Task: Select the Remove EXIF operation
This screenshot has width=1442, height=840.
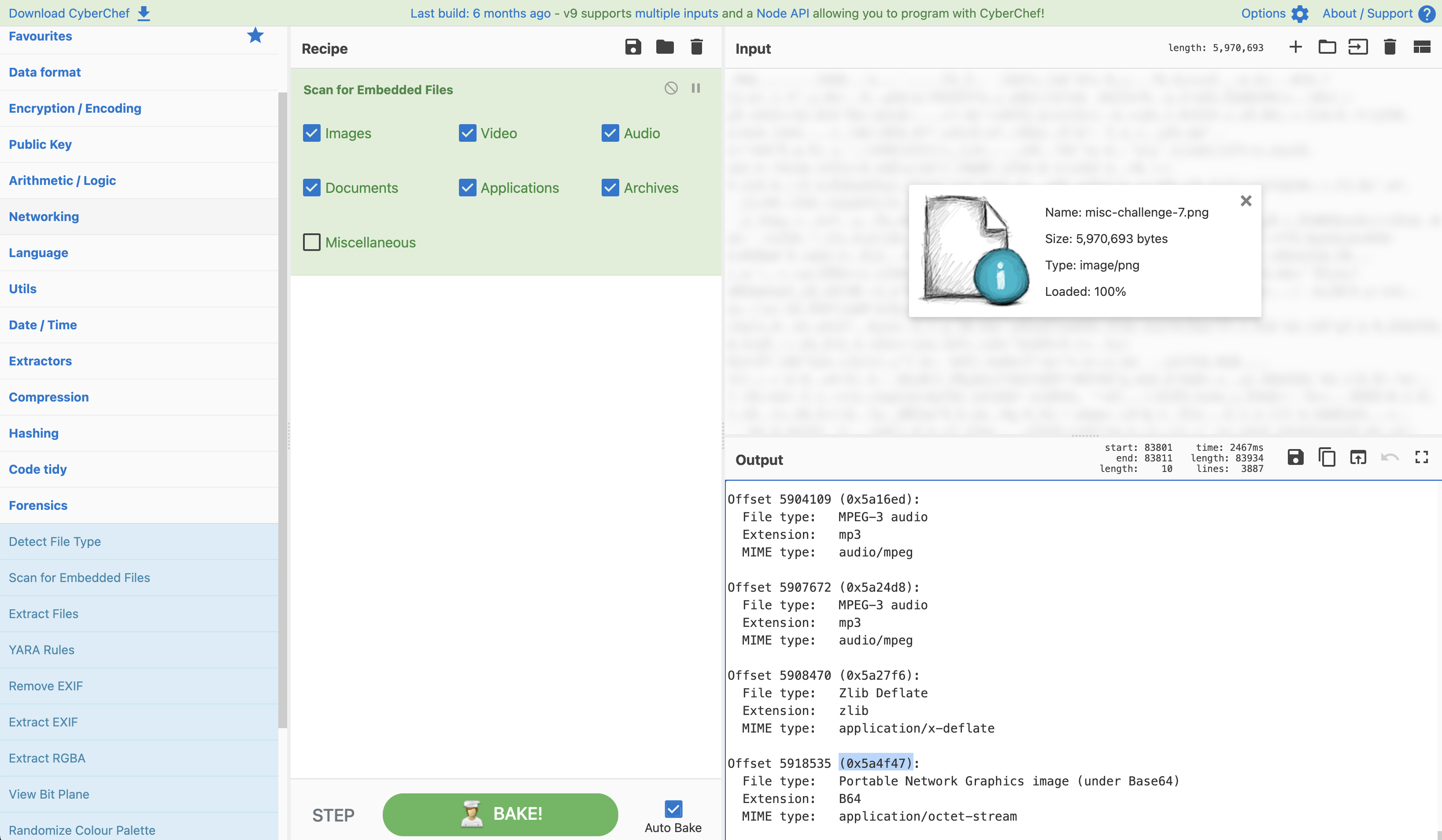Action: 139,685
